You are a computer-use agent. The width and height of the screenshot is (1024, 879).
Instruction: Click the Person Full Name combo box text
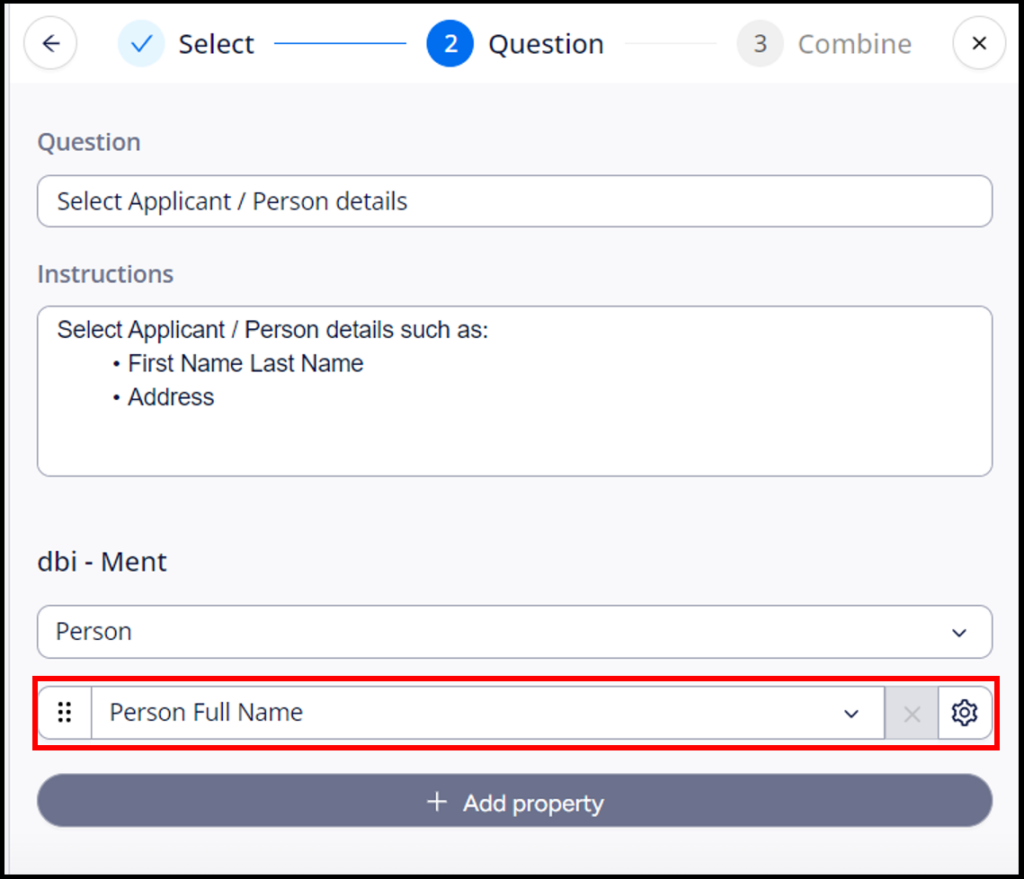pos(206,712)
